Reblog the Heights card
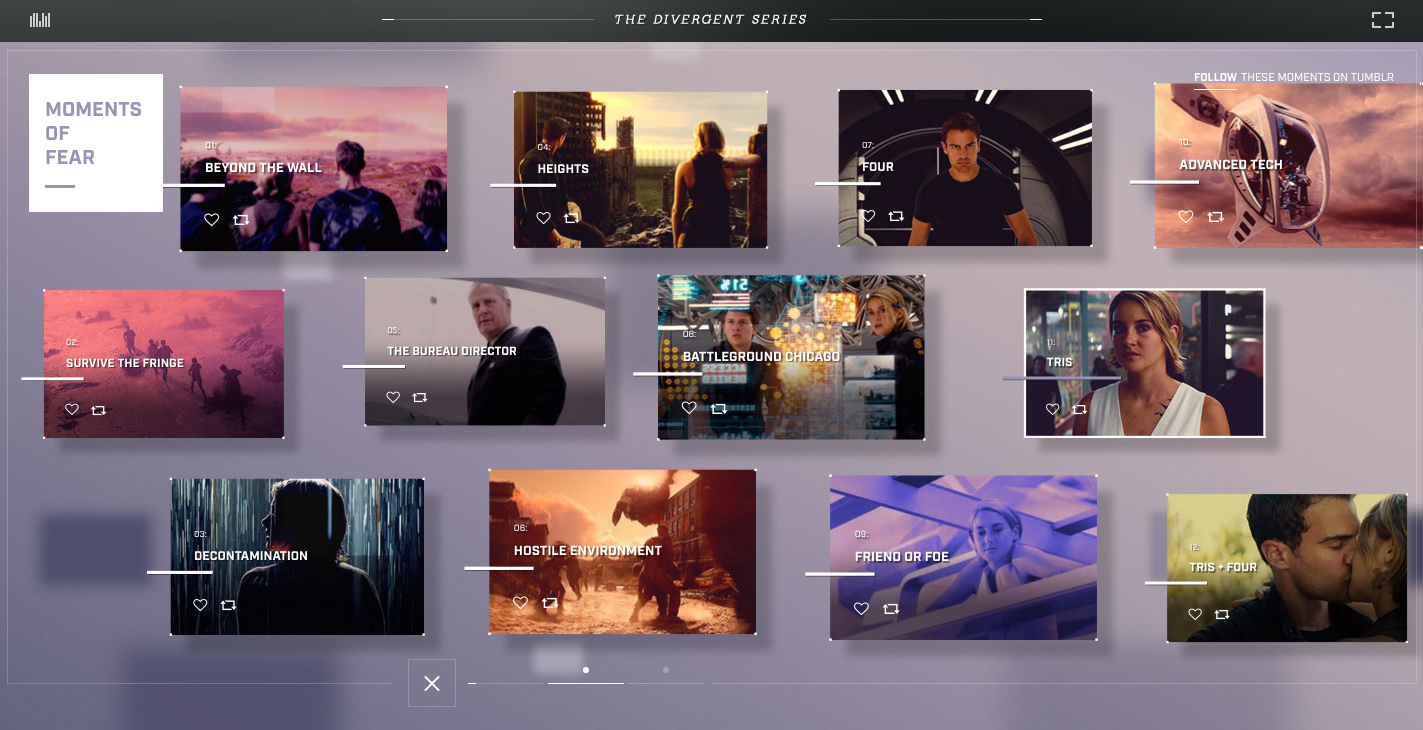 coord(572,217)
